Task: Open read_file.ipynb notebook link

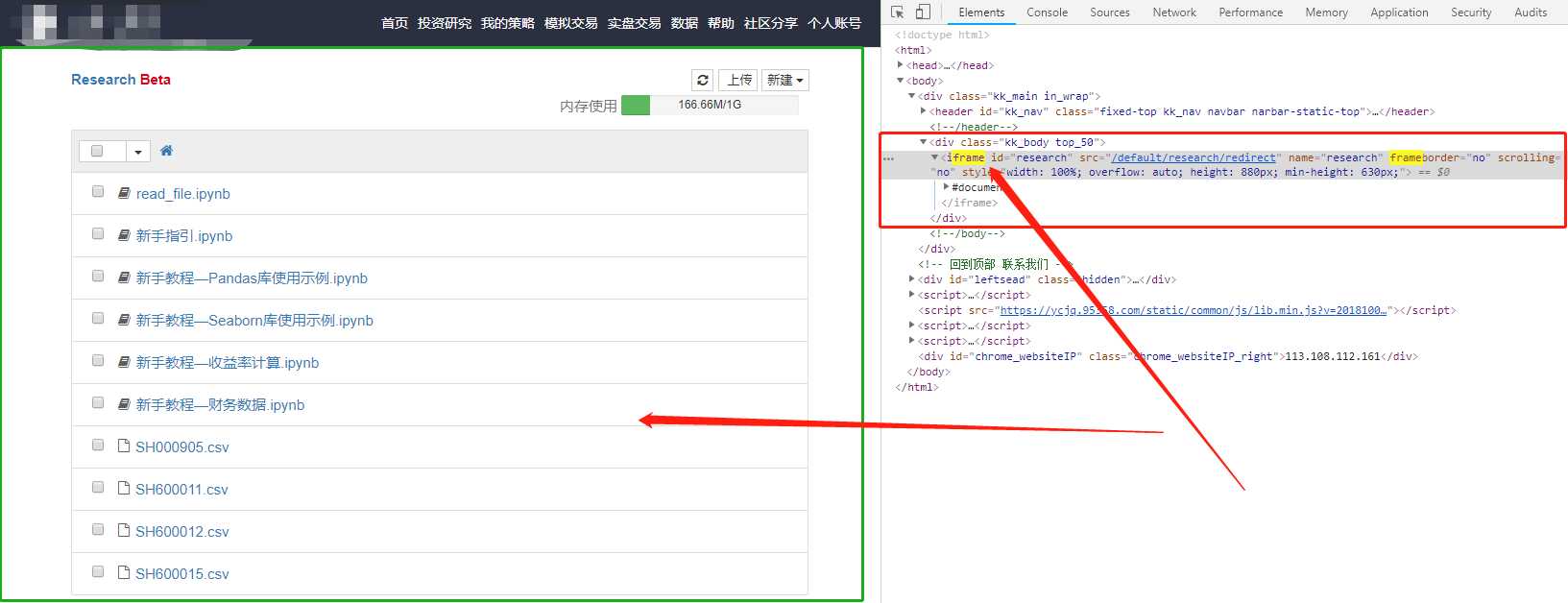Action: [x=182, y=194]
